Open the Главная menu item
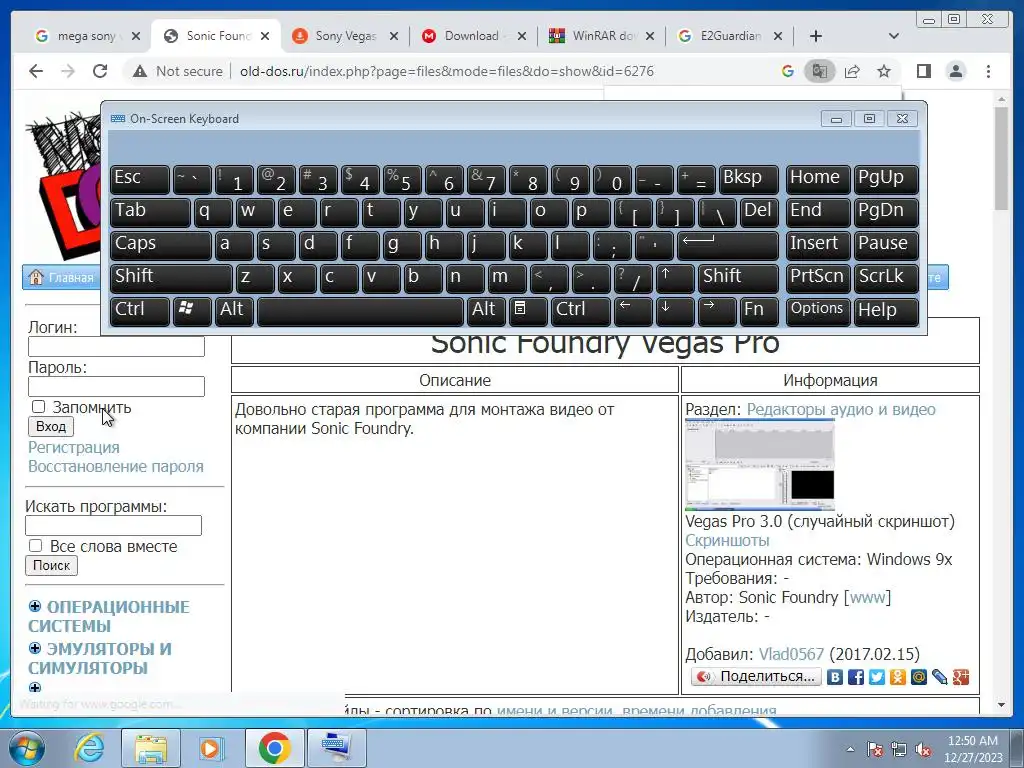Screen dimensions: 1024x768 click(x=62, y=278)
